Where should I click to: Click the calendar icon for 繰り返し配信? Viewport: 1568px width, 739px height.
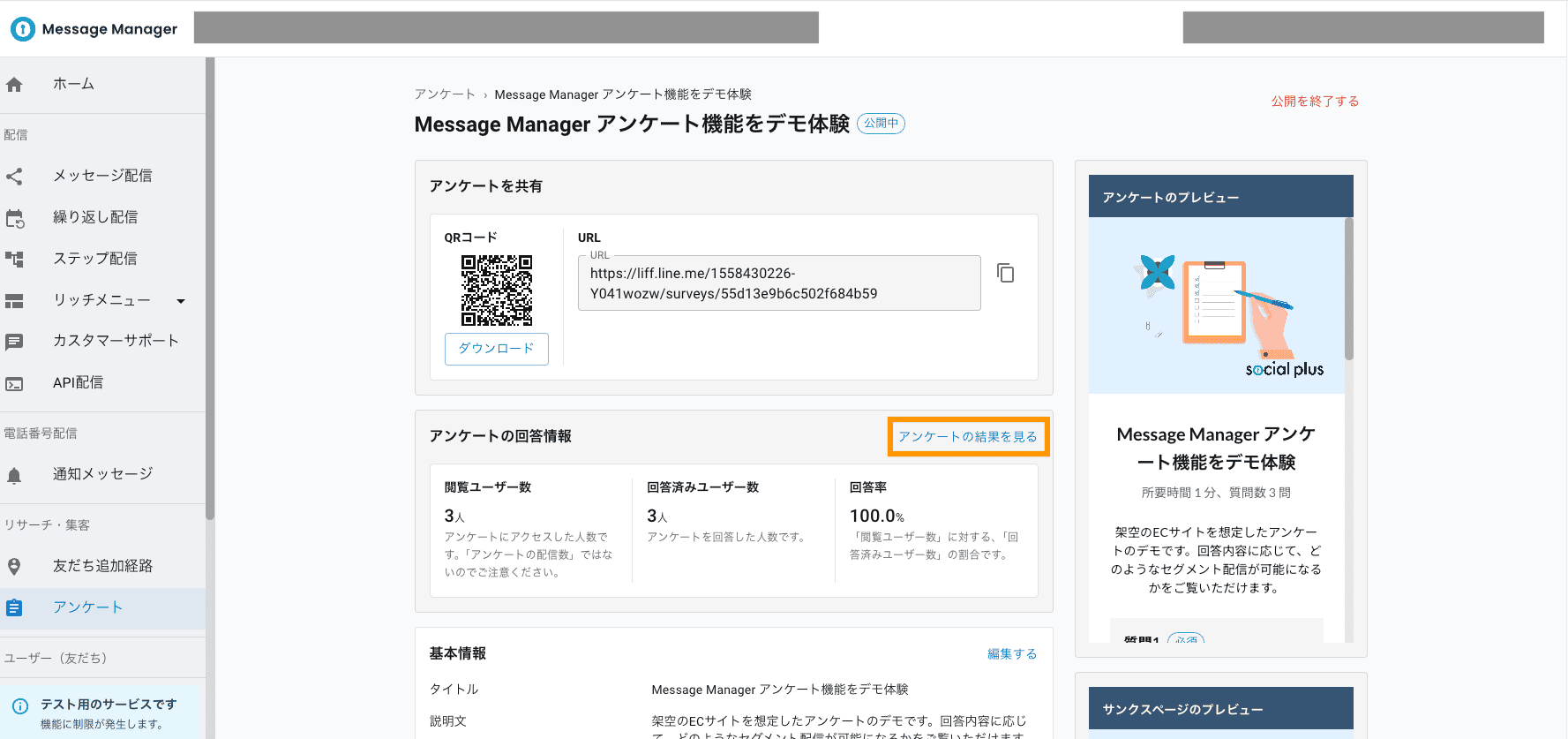[x=14, y=218]
